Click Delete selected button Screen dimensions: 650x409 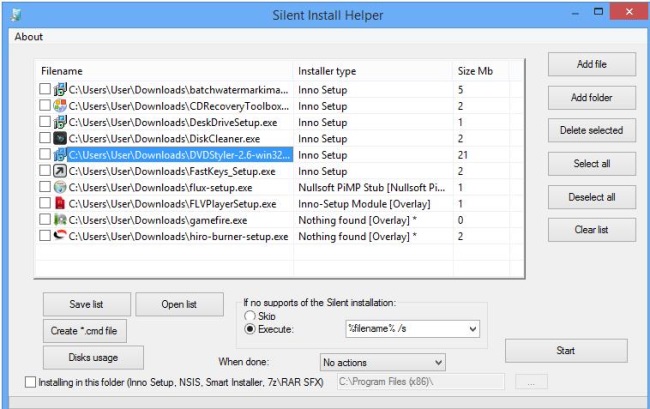592,130
